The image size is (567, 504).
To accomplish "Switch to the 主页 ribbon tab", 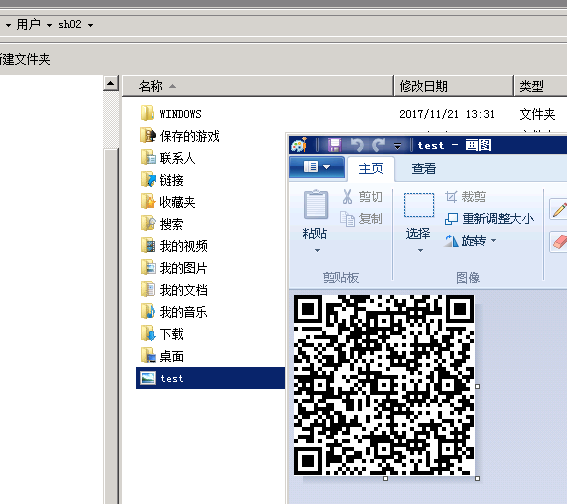I will click(371, 169).
